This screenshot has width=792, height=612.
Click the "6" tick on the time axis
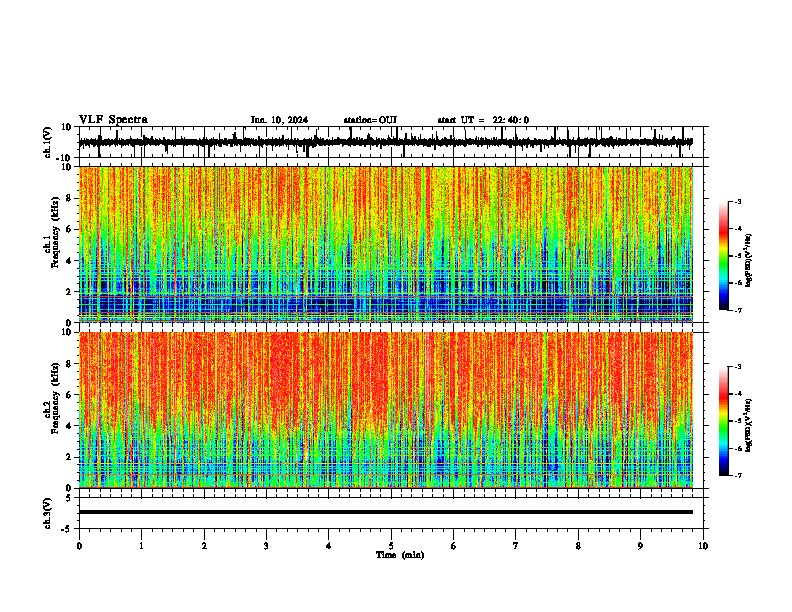(454, 546)
